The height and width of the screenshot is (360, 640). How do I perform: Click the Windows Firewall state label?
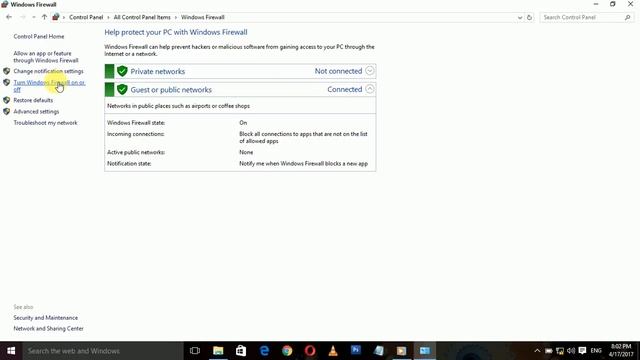136,123
